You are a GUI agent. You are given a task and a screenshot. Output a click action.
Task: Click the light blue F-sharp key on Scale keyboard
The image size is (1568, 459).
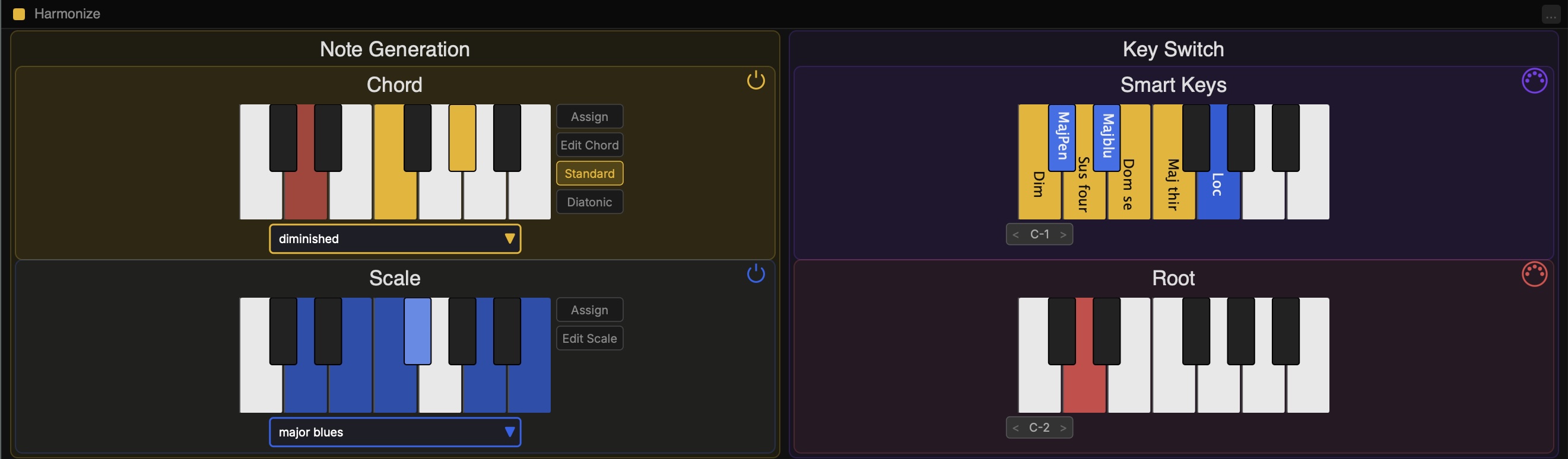tap(418, 331)
